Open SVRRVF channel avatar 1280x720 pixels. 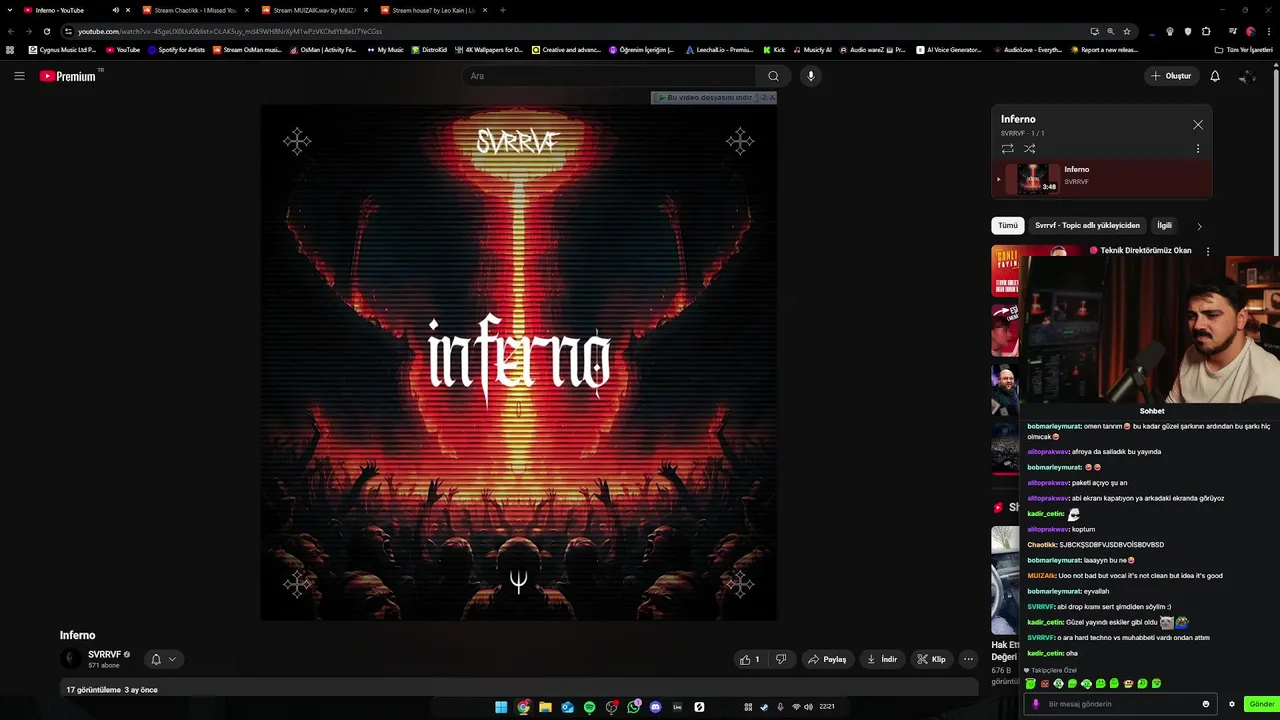point(70,659)
